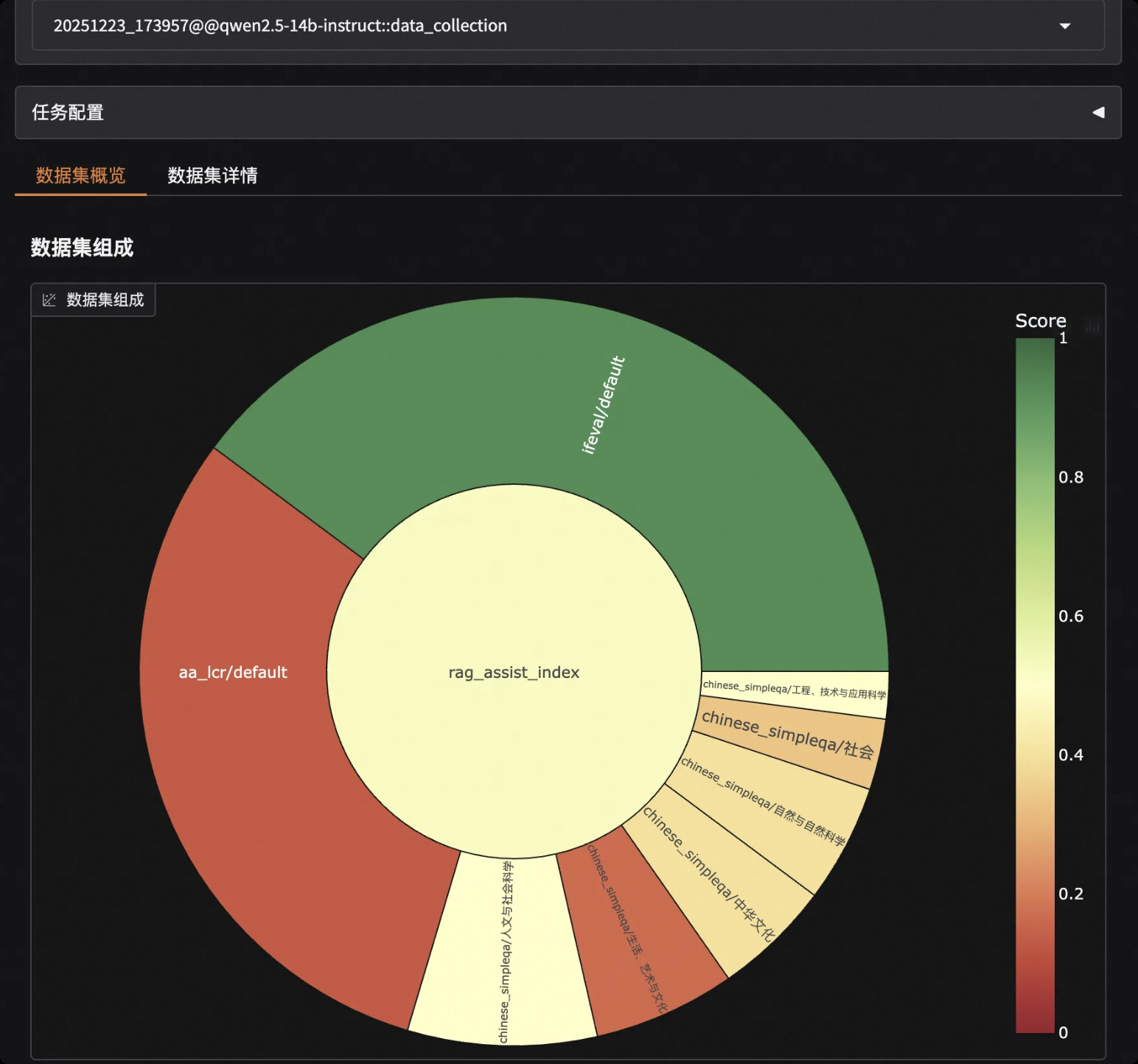Viewport: 1138px width, 1064px height.
Task: Click the scatter plot icon beside 数据集组成
Action: tap(49, 300)
